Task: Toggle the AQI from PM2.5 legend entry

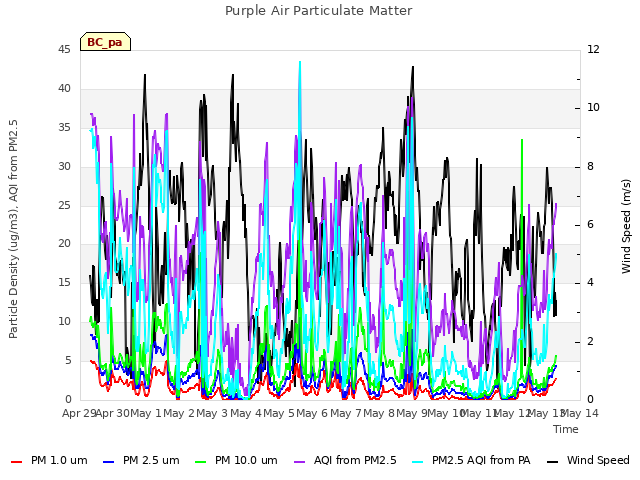Action: (x=345, y=461)
